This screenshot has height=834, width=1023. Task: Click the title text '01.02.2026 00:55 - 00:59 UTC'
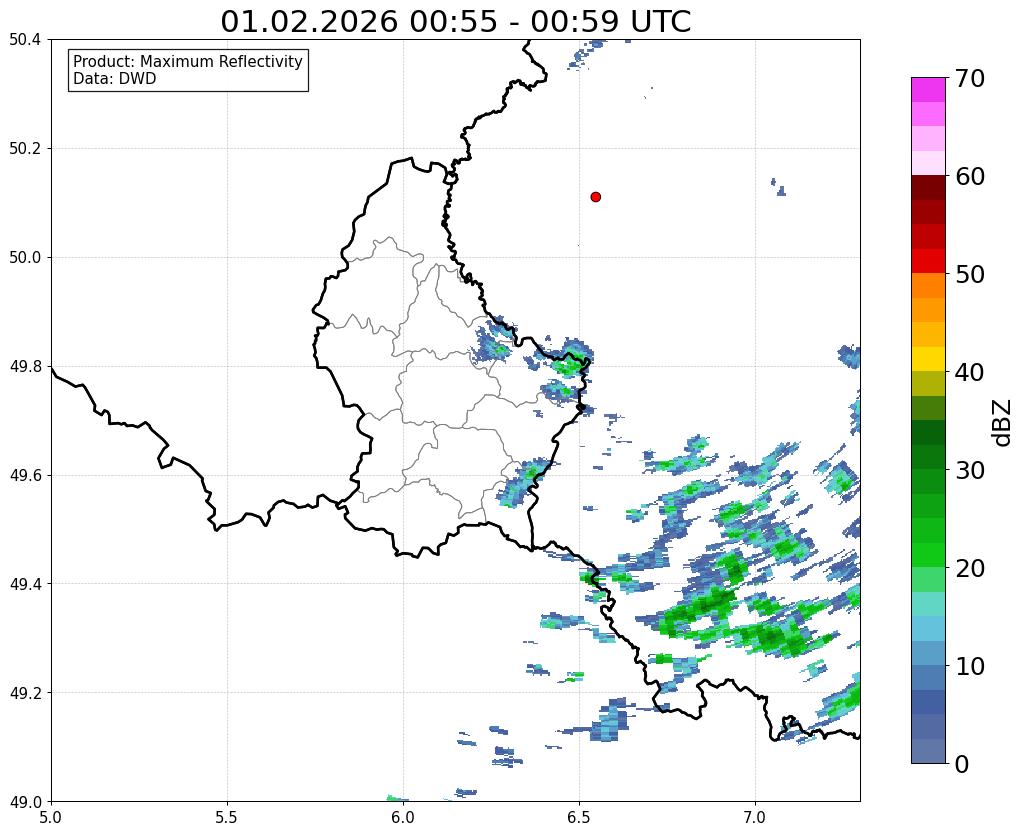455,22
